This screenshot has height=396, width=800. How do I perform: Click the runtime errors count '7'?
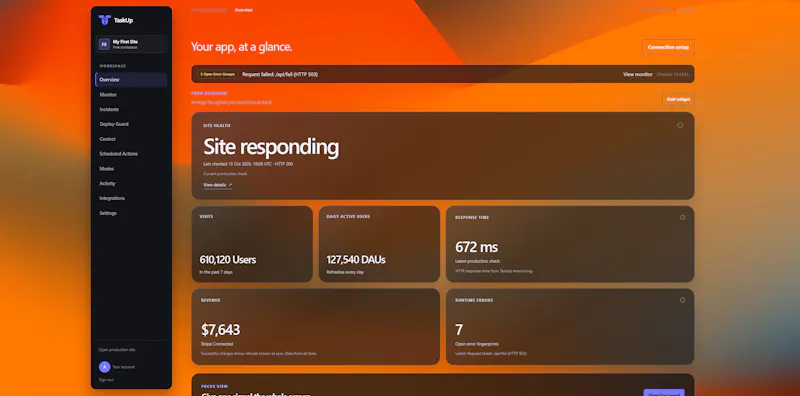(x=459, y=330)
